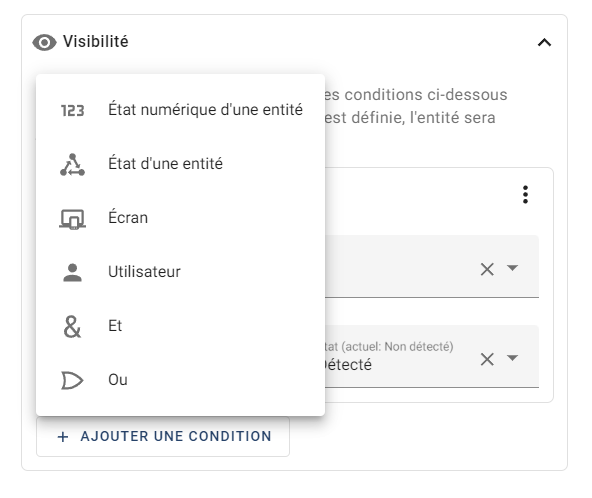Click the 123 numeric state icon
The width and height of the screenshot is (592, 498).
(72, 111)
